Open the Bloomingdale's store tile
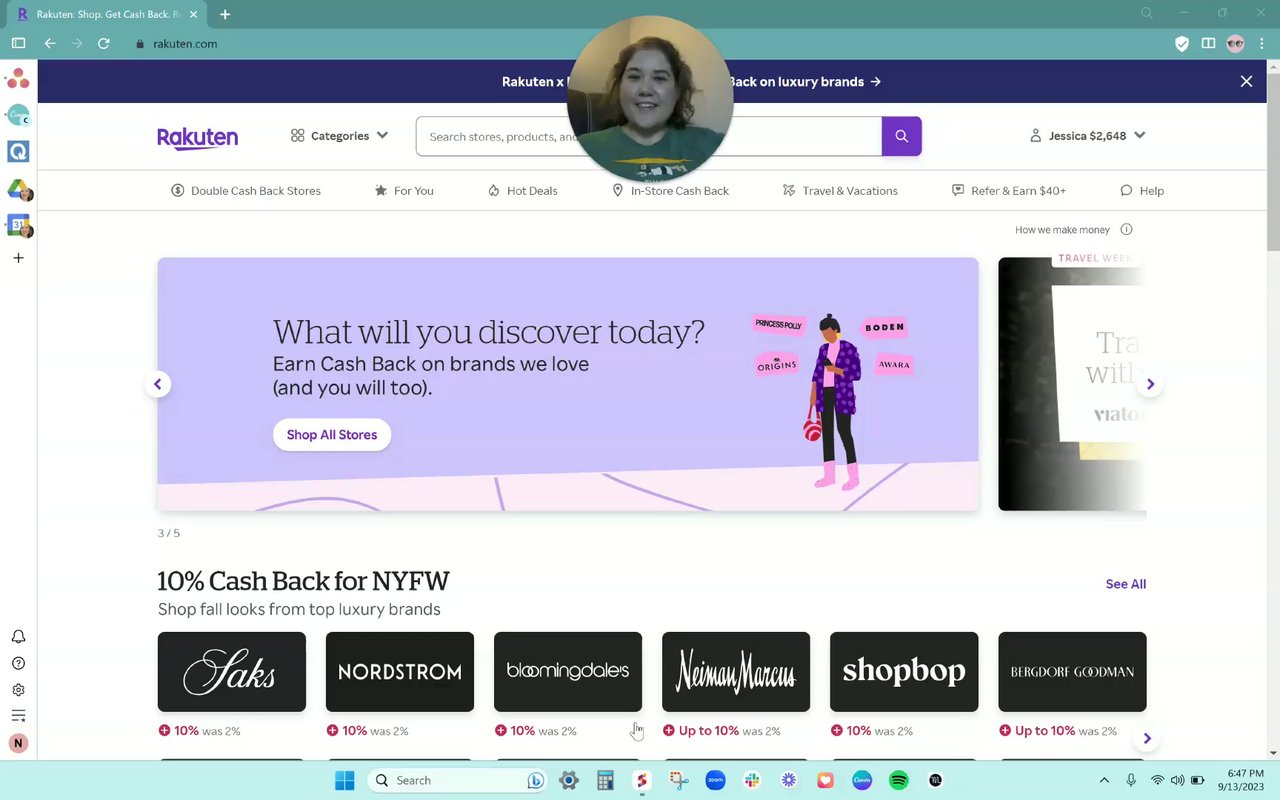This screenshot has height=800, width=1280. pyautogui.click(x=568, y=672)
